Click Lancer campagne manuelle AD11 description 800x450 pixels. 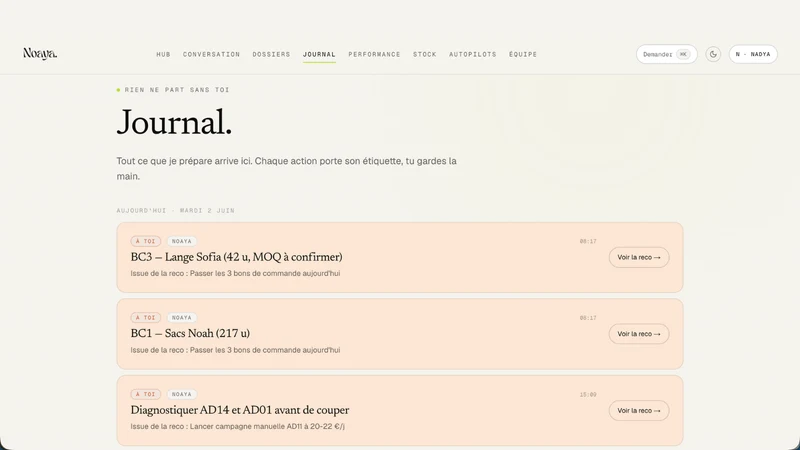pyautogui.click(x=238, y=426)
